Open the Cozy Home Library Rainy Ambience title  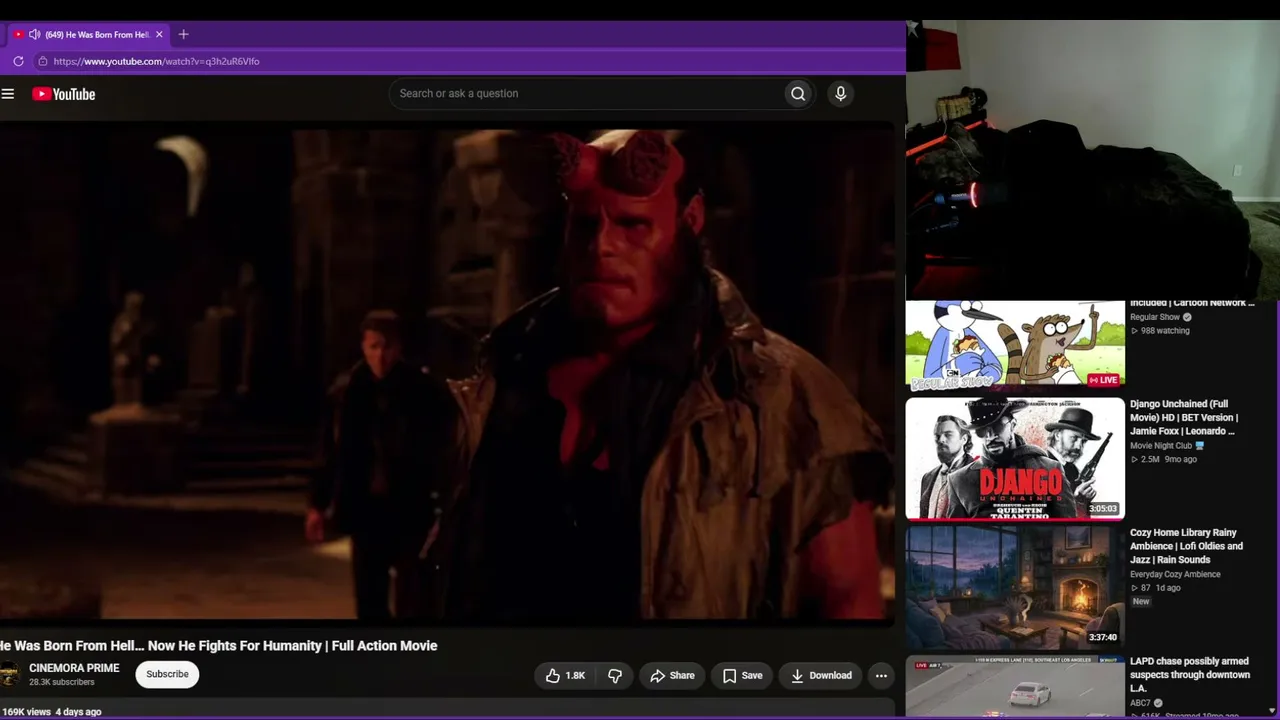click(1187, 546)
